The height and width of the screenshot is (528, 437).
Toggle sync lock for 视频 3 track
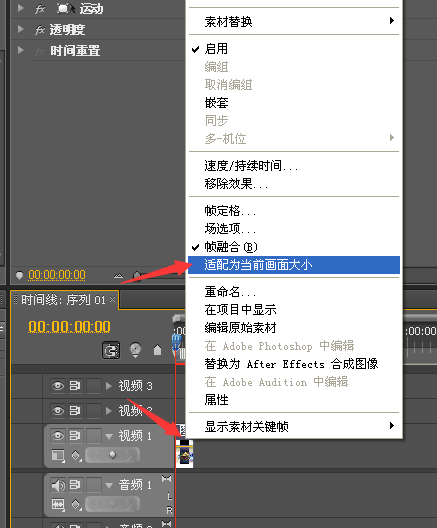75,386
